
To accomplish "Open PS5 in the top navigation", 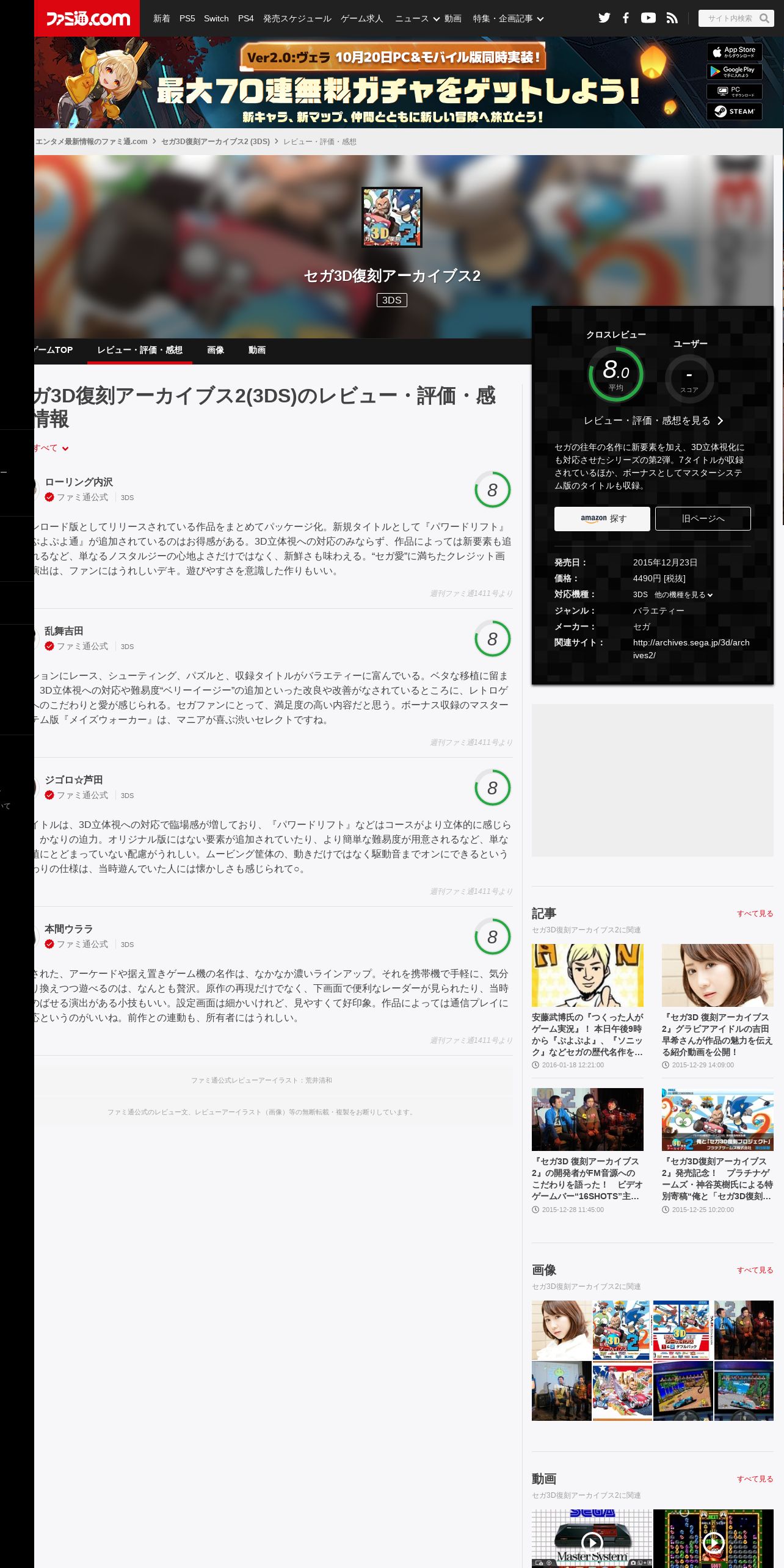I will point(187,18).
